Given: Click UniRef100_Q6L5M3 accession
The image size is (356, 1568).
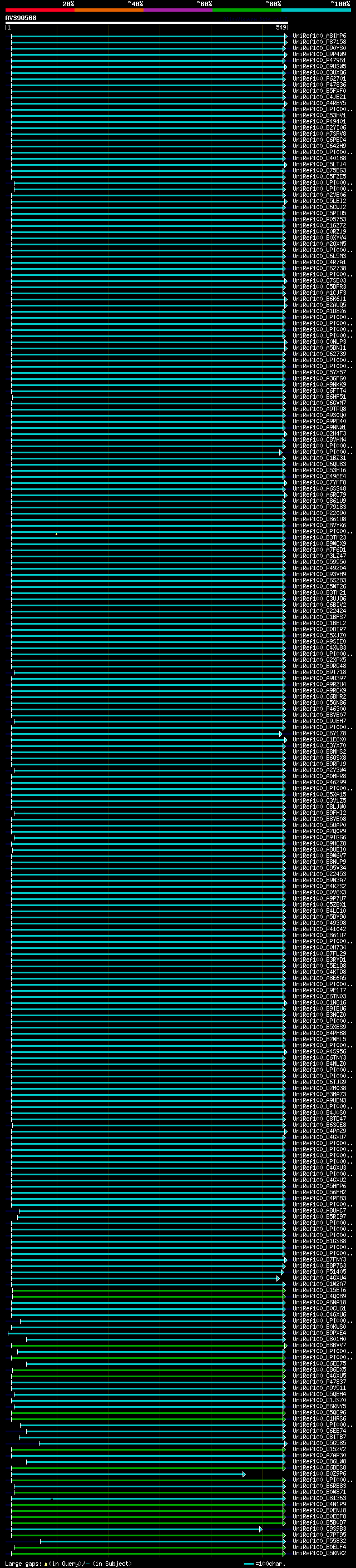Looking at the screenshot, I should tap(319, 256).
